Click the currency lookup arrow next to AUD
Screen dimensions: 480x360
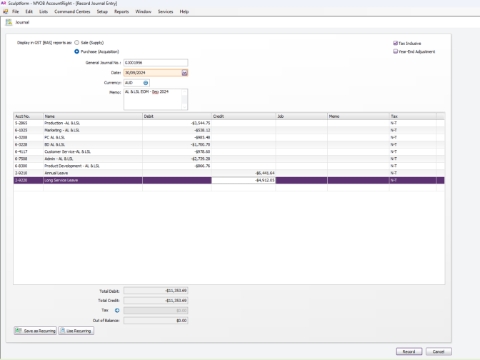(x=146, y=83)
